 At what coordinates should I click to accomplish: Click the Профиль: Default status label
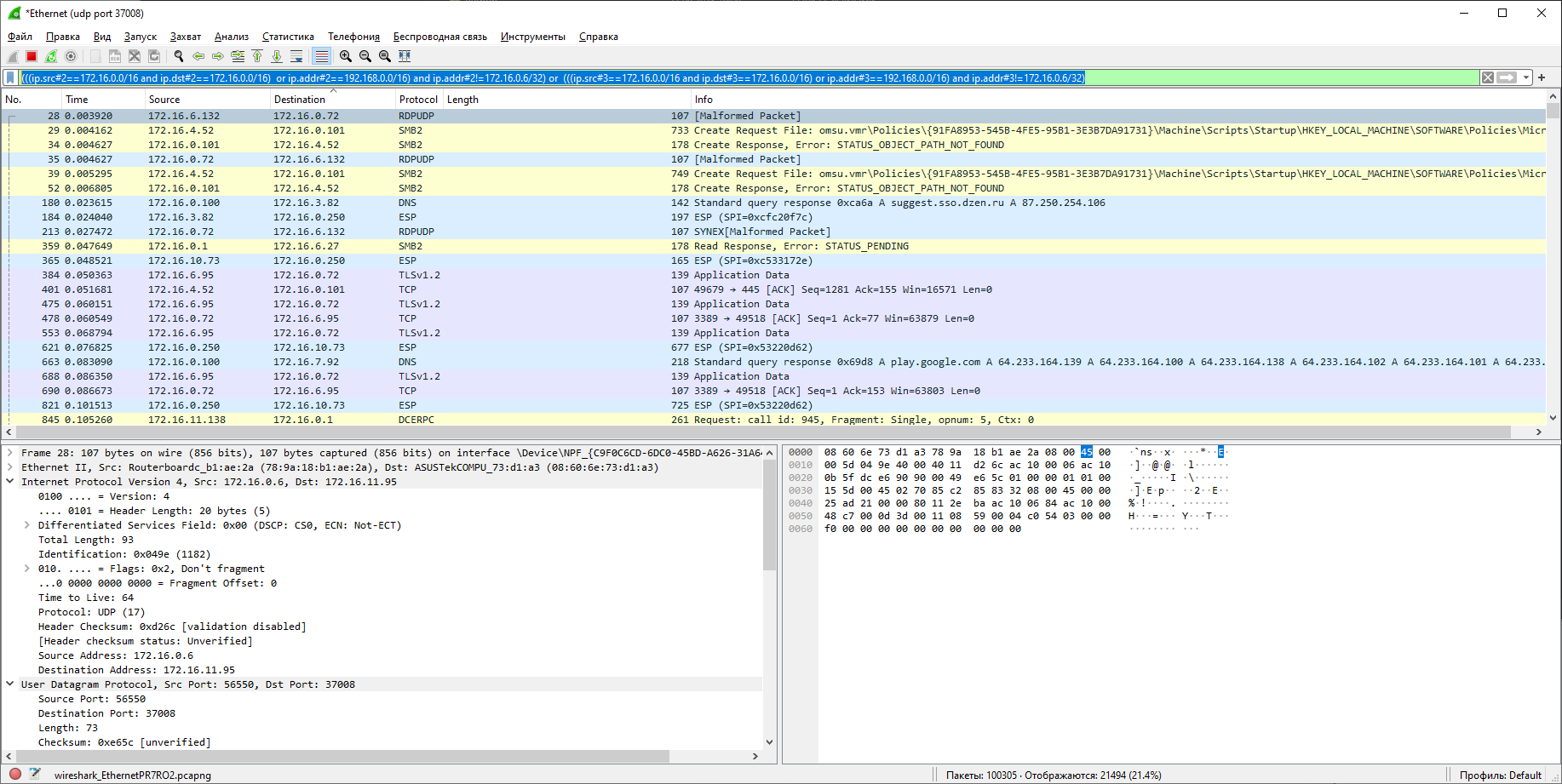point(1500,775)
